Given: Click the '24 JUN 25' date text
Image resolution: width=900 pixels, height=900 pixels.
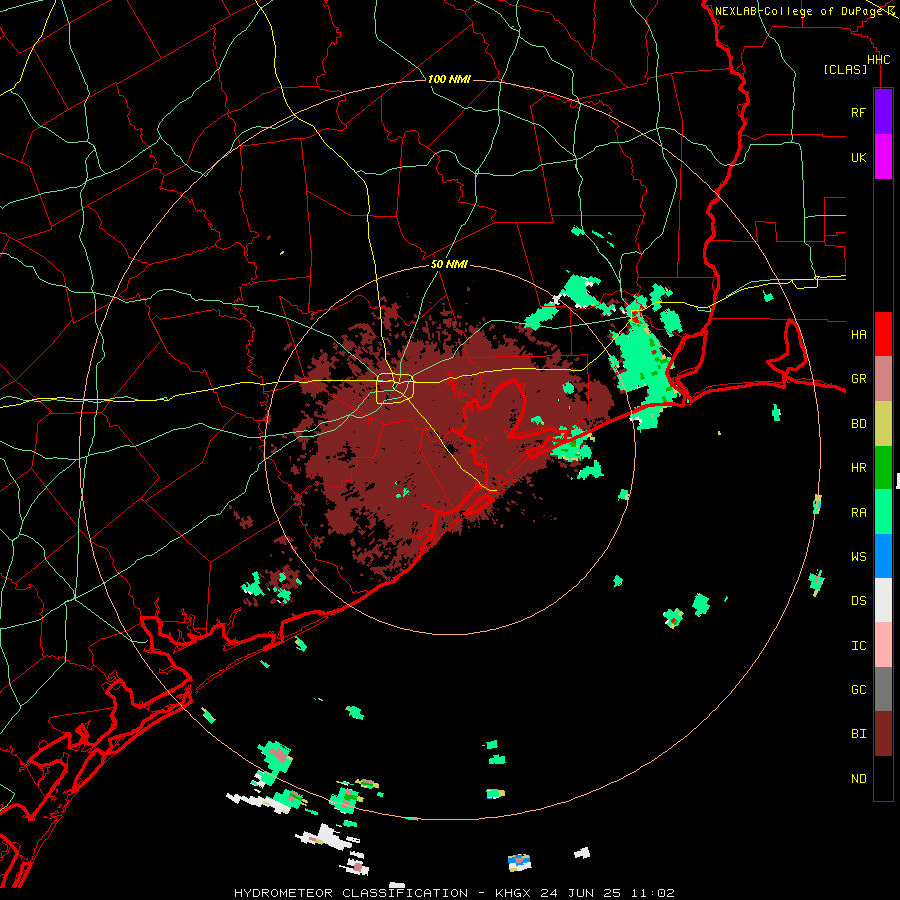Looking at the screenshot, I should (x=580, y=893).
